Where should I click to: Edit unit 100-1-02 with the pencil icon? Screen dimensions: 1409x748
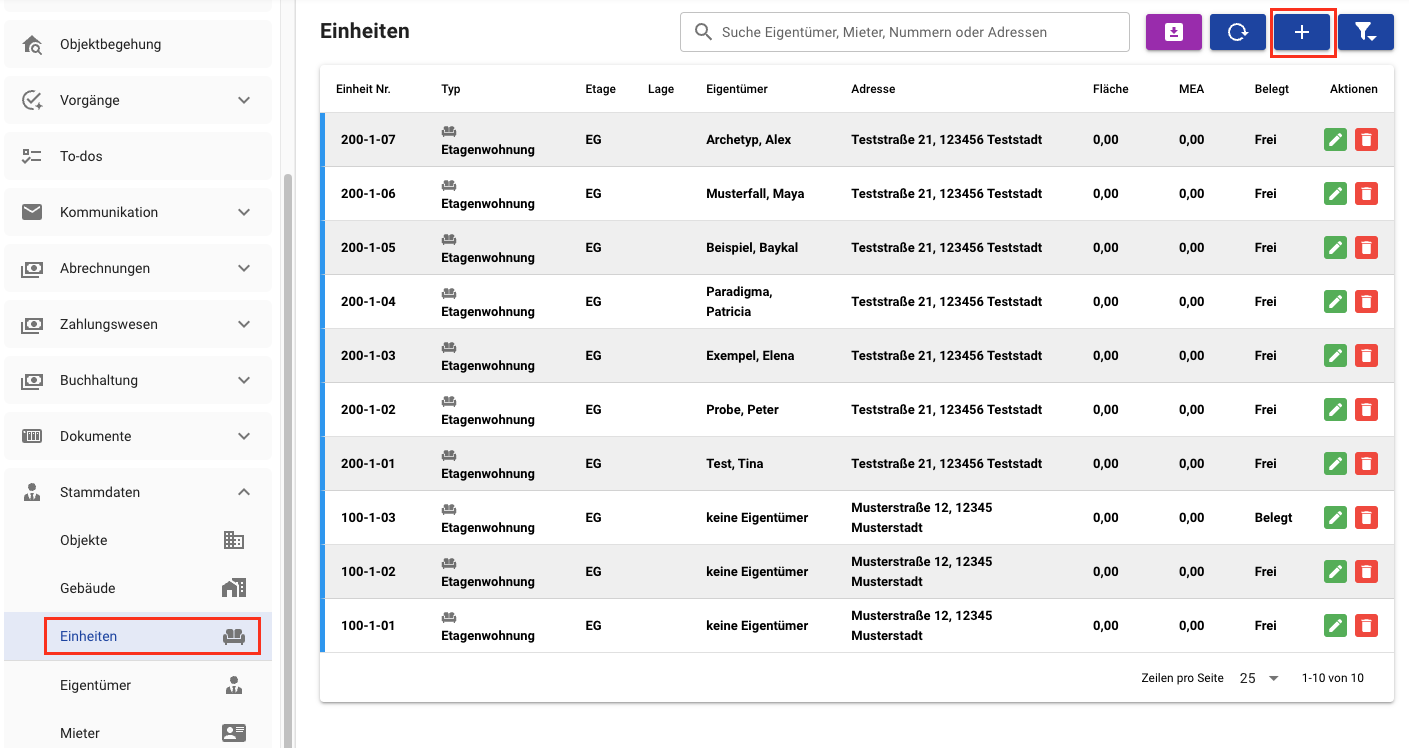(1335, 572)
